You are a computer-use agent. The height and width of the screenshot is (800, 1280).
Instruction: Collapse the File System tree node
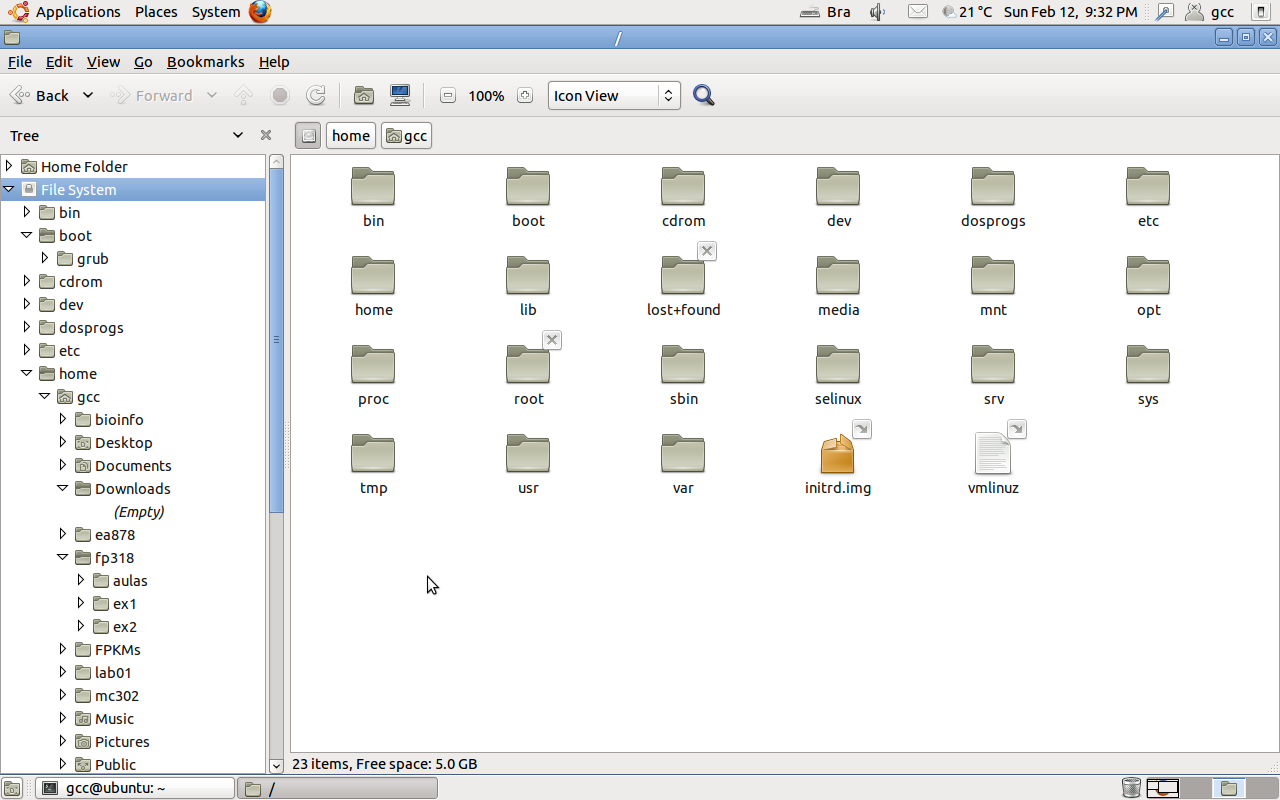(x=9, y=189)
